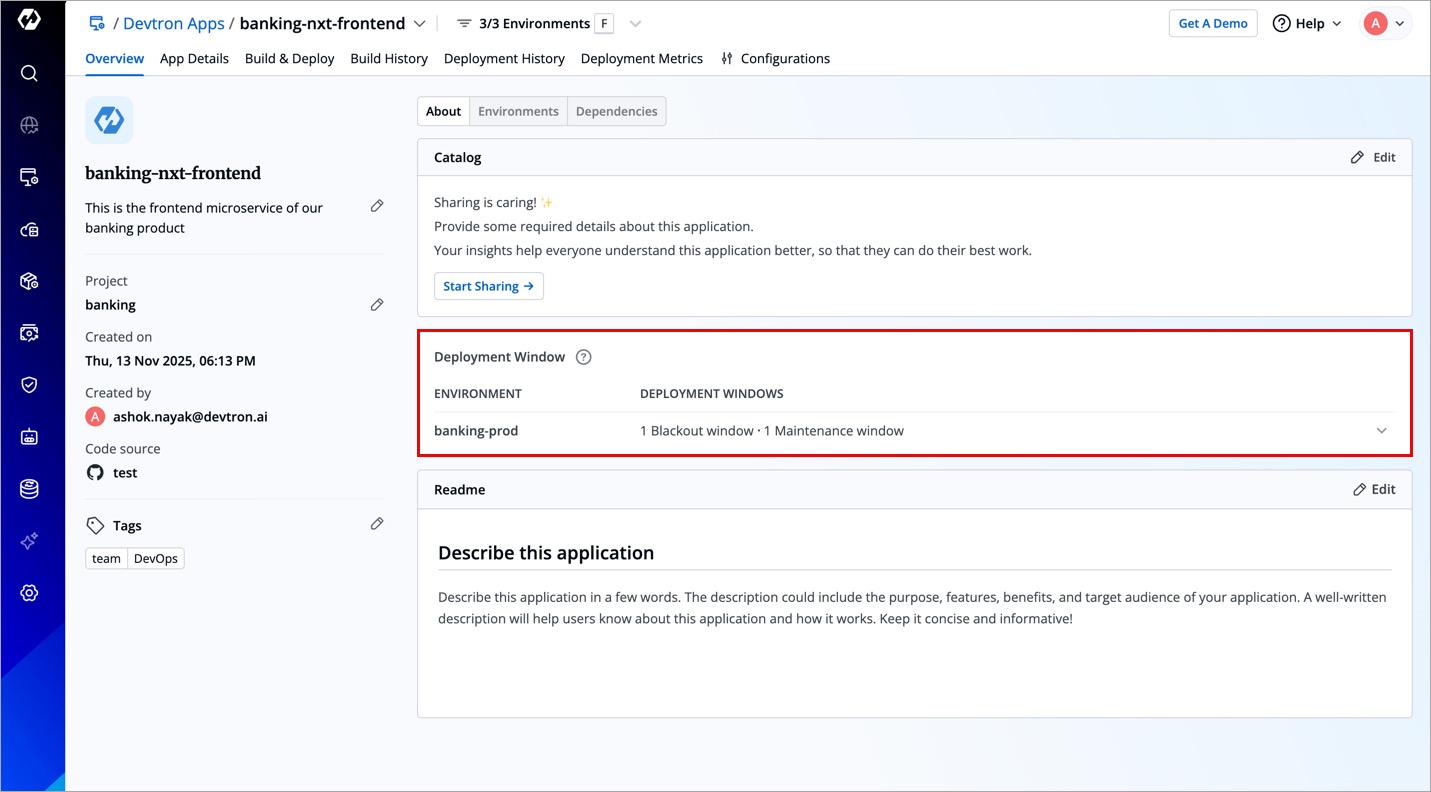Image resolution: width=1431 pixels, height=792 pixels.
Task: Click the search icon in the left sidebar
Action: tap(29, 73)
